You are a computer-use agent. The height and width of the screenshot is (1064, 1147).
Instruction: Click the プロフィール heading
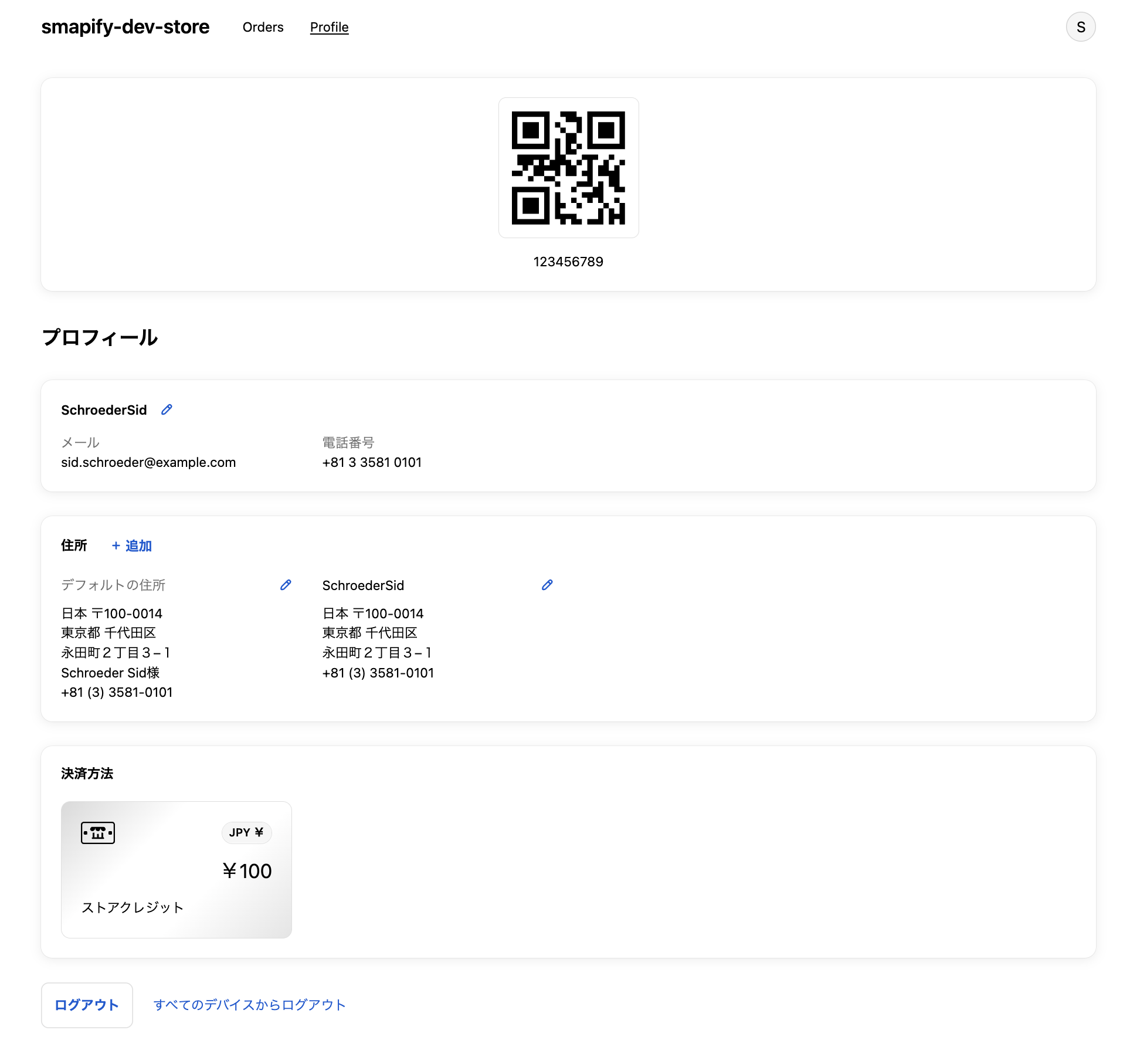[x=100, y=337]
